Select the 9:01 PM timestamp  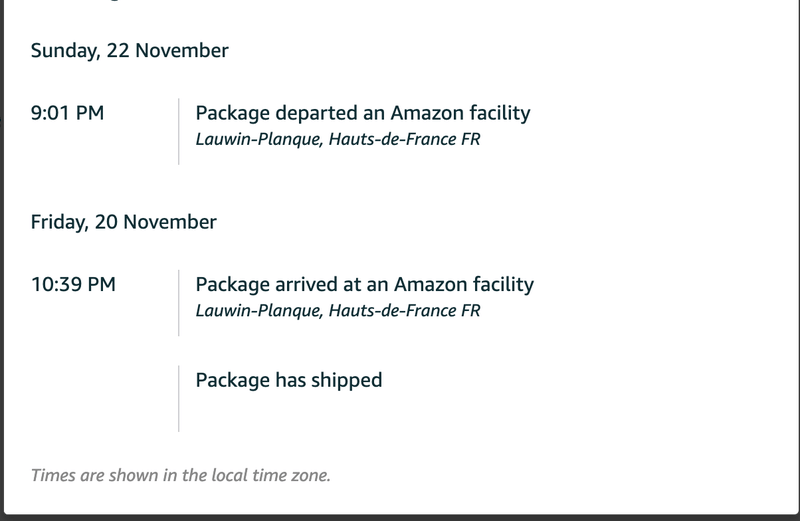[x=67, y=113]
